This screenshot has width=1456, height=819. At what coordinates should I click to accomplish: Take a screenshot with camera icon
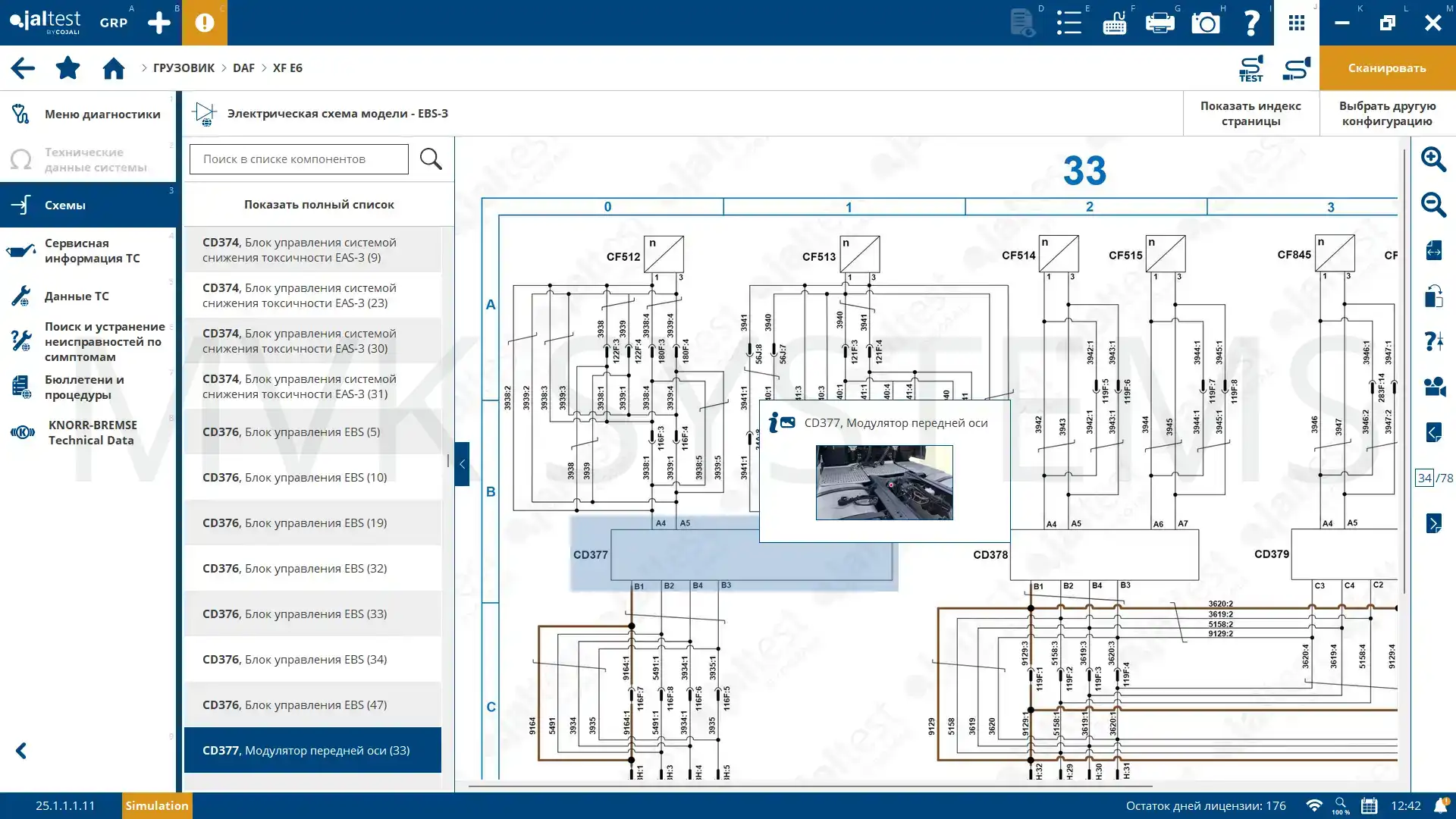click(1206, 23)
